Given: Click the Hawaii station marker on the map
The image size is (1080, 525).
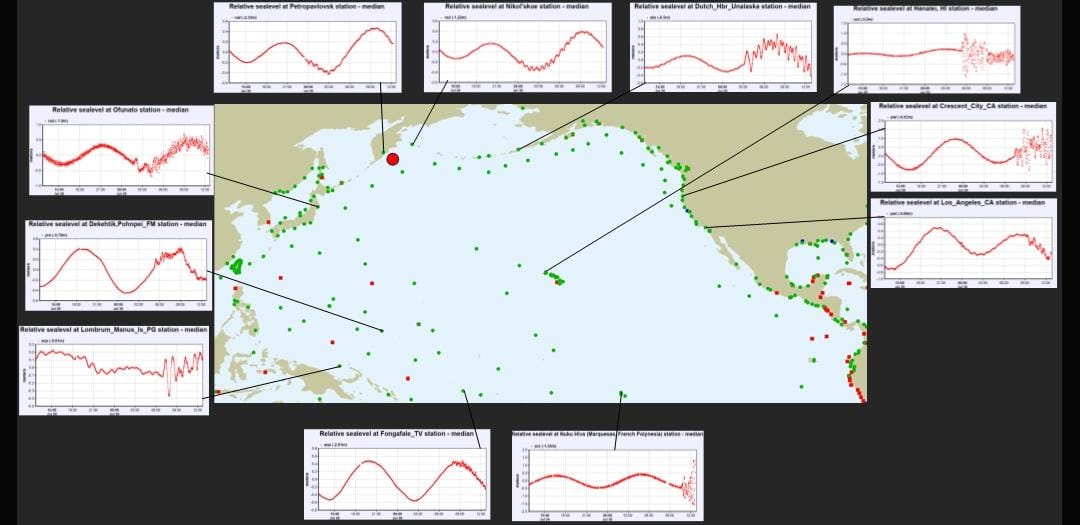Looking at the screenshot, I should tap(547, 272).
